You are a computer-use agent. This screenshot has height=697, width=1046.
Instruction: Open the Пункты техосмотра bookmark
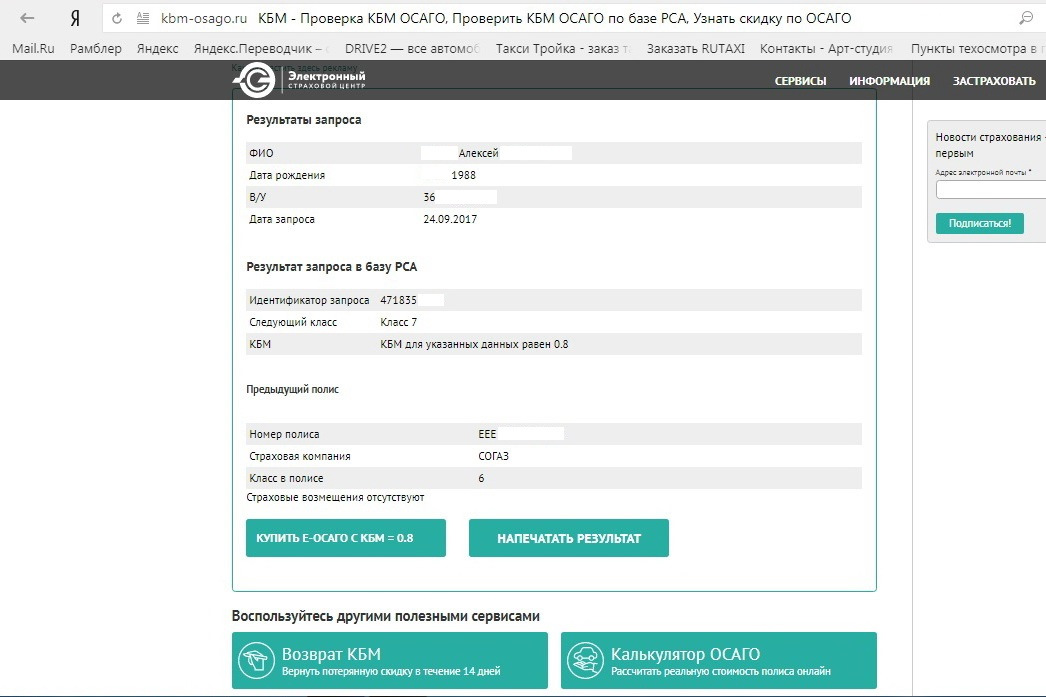point(978,49)
